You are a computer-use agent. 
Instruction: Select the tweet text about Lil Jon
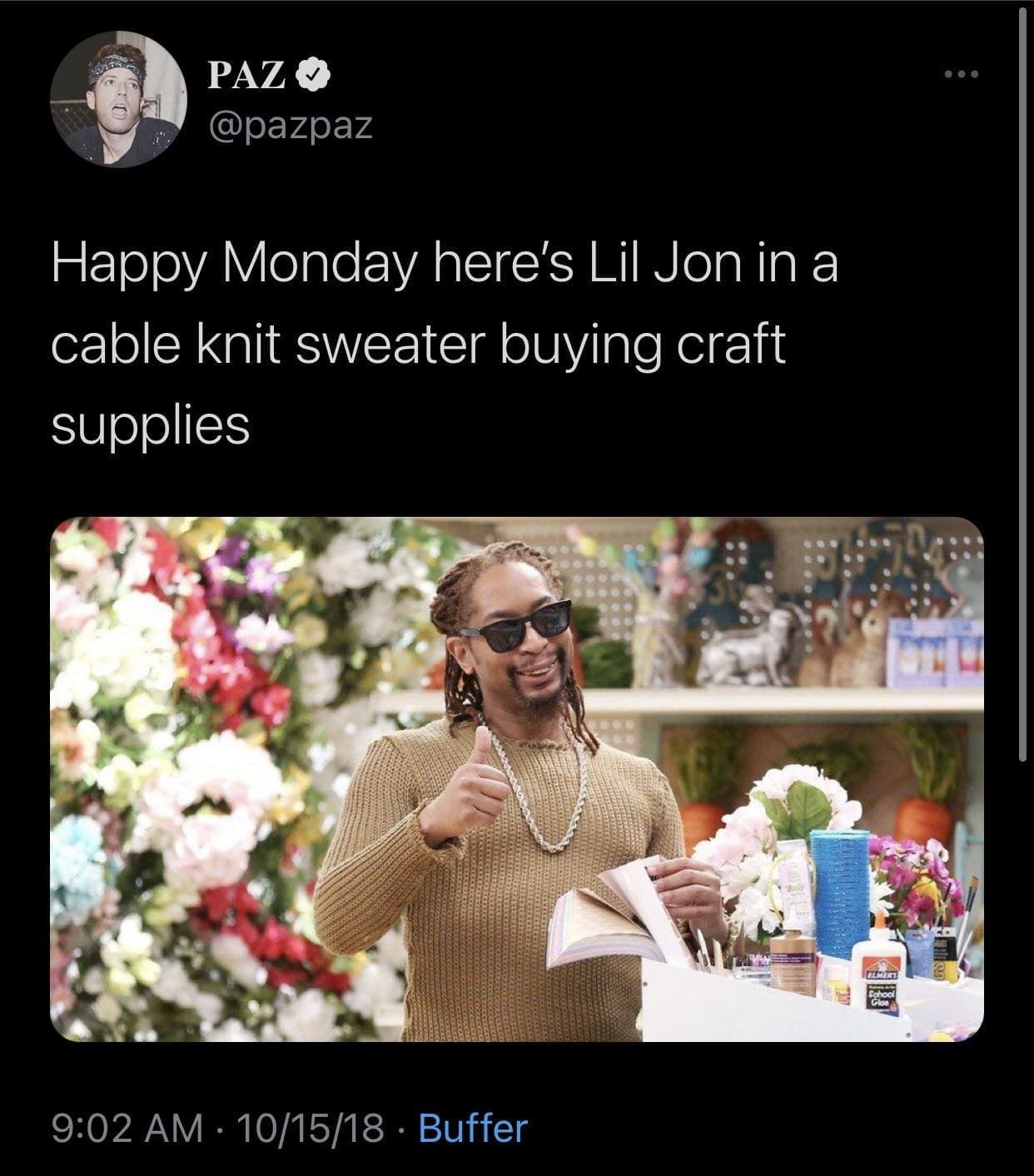[x=445, y=345]
